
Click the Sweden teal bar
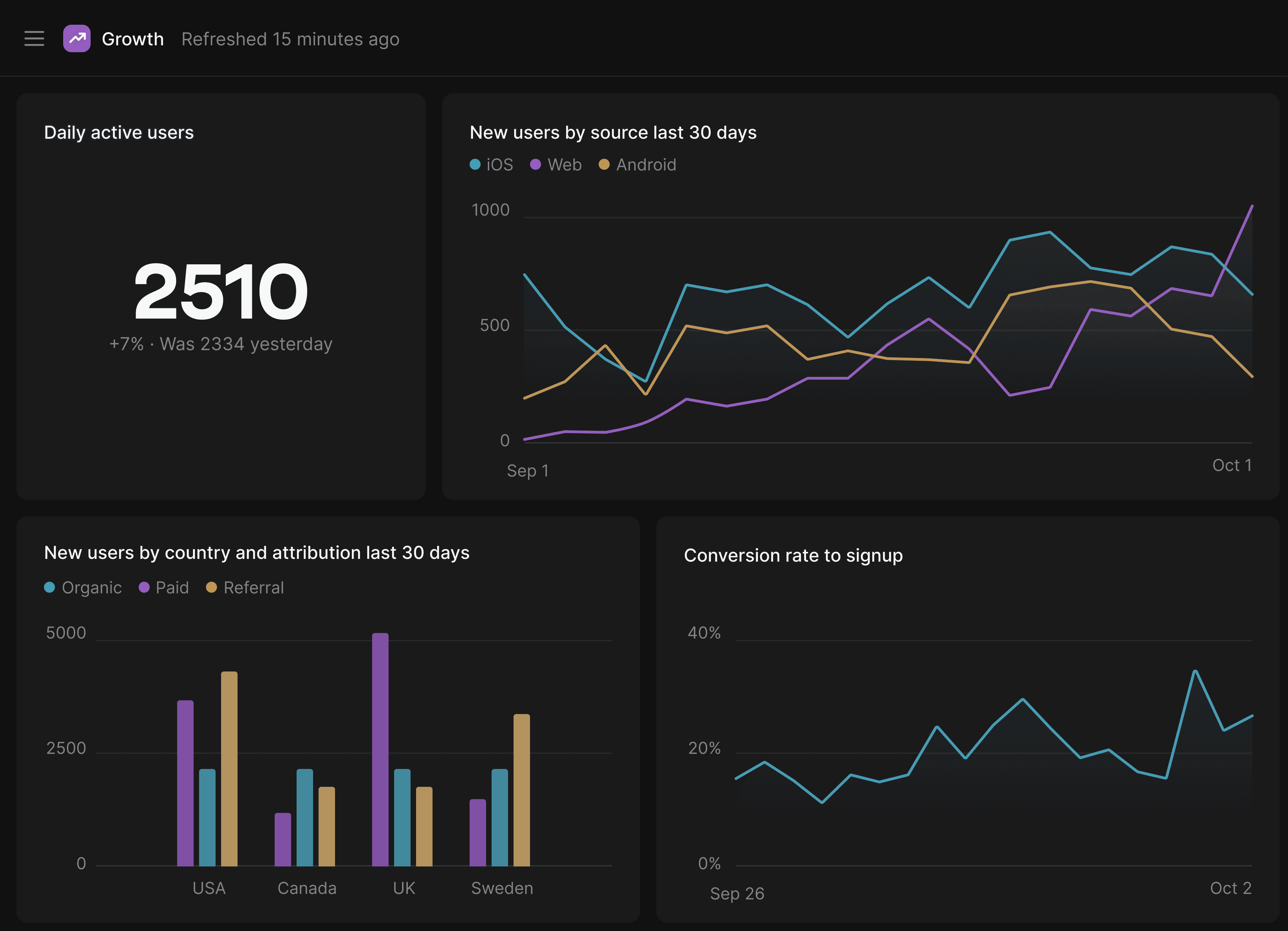(500, 817)
